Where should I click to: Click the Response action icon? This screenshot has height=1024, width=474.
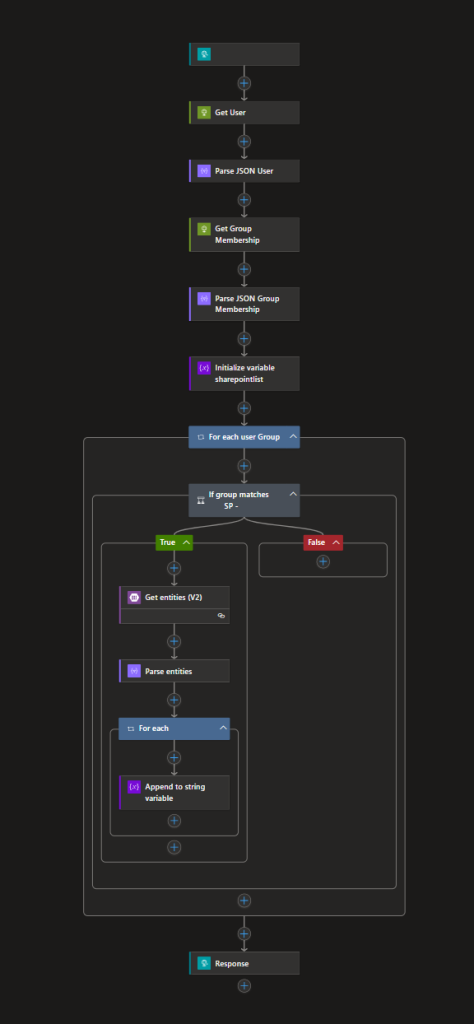click(x=204, y=963)
